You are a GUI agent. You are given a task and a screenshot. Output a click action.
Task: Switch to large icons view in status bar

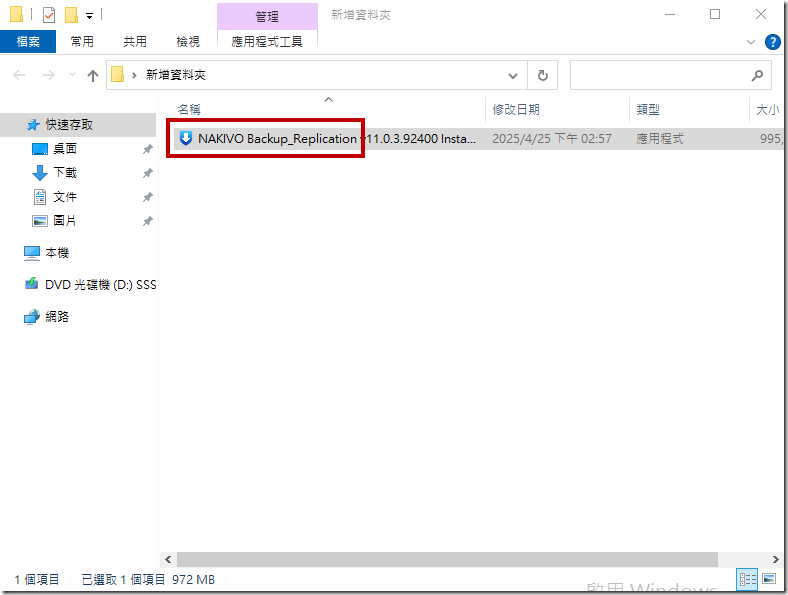tap(769, 579)
